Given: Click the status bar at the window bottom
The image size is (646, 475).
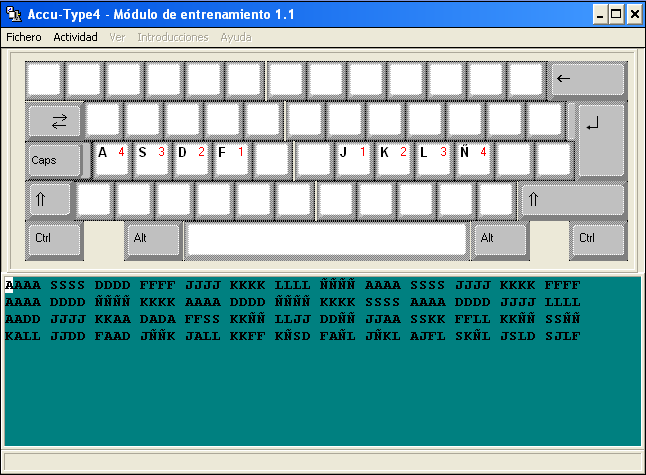Looking at the screenshot, I should (323, 462).
